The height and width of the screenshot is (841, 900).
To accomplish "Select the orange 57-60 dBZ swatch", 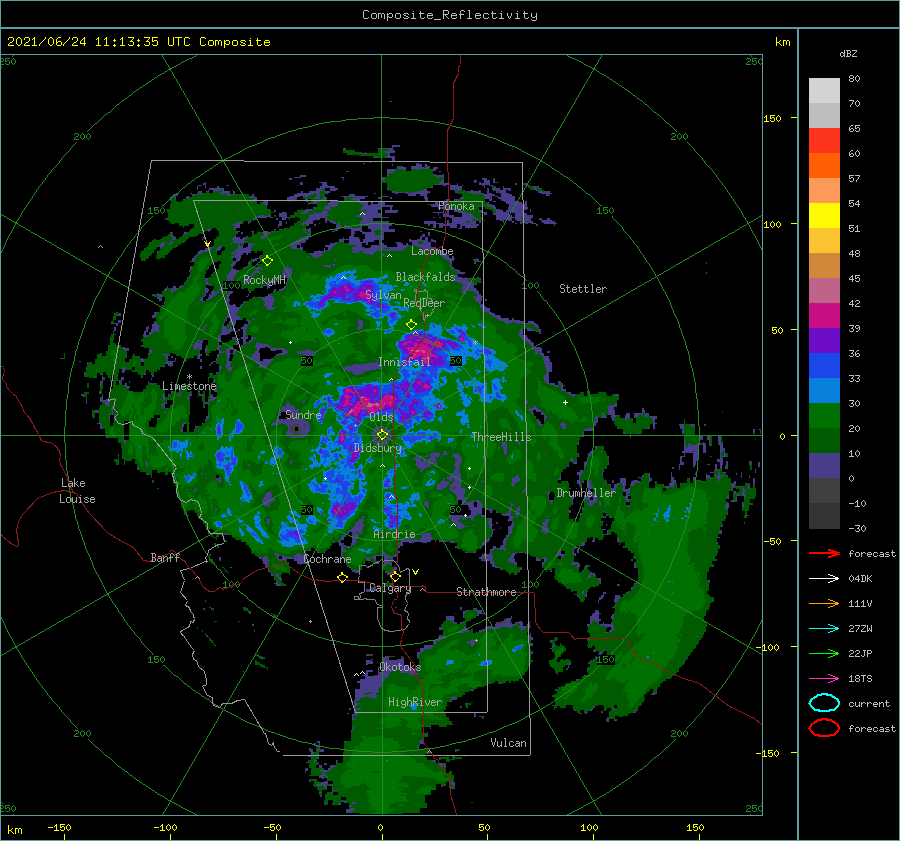I will coord(824,166).
